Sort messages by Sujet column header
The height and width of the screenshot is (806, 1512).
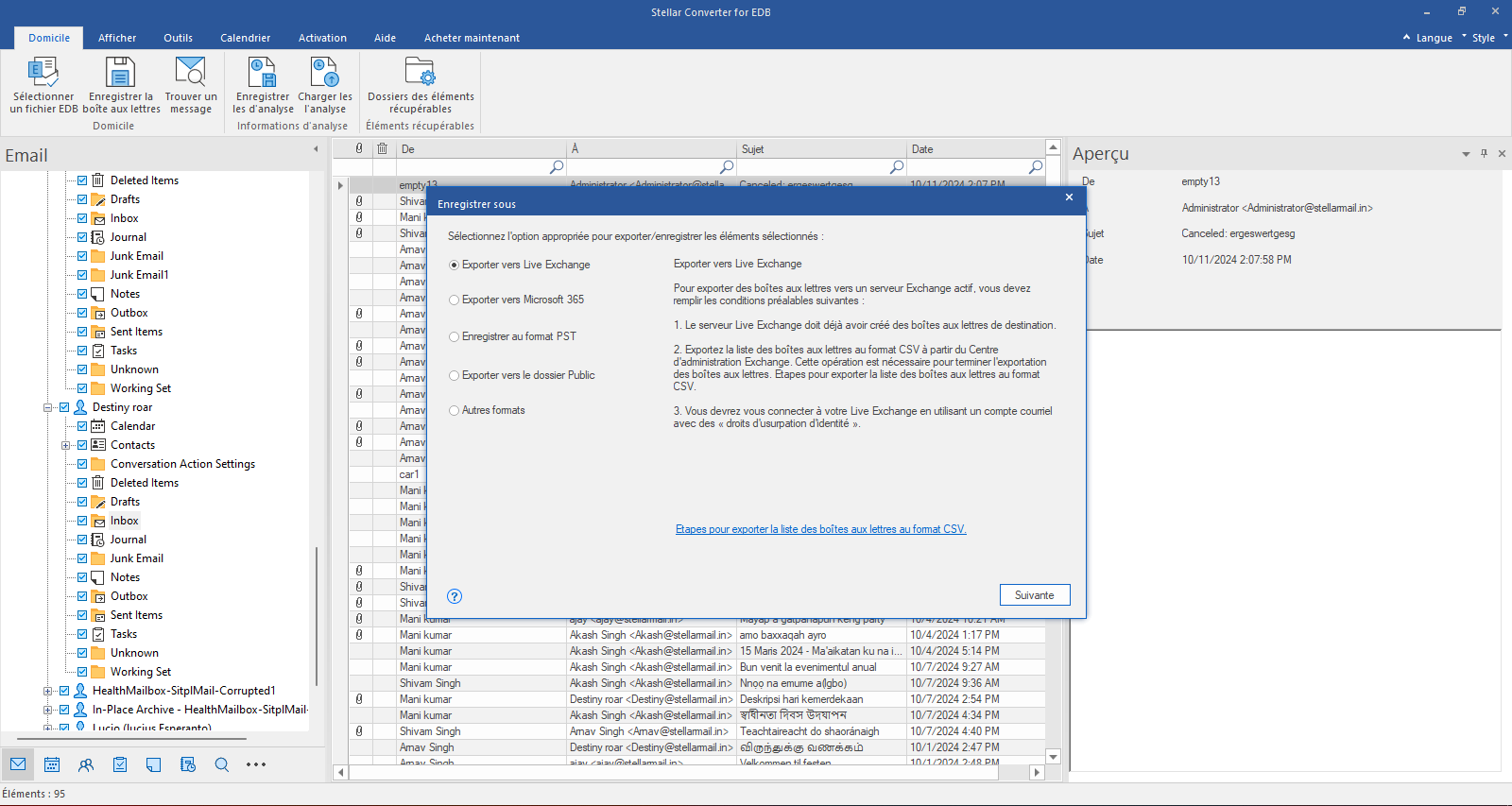[x=820, y=149]
